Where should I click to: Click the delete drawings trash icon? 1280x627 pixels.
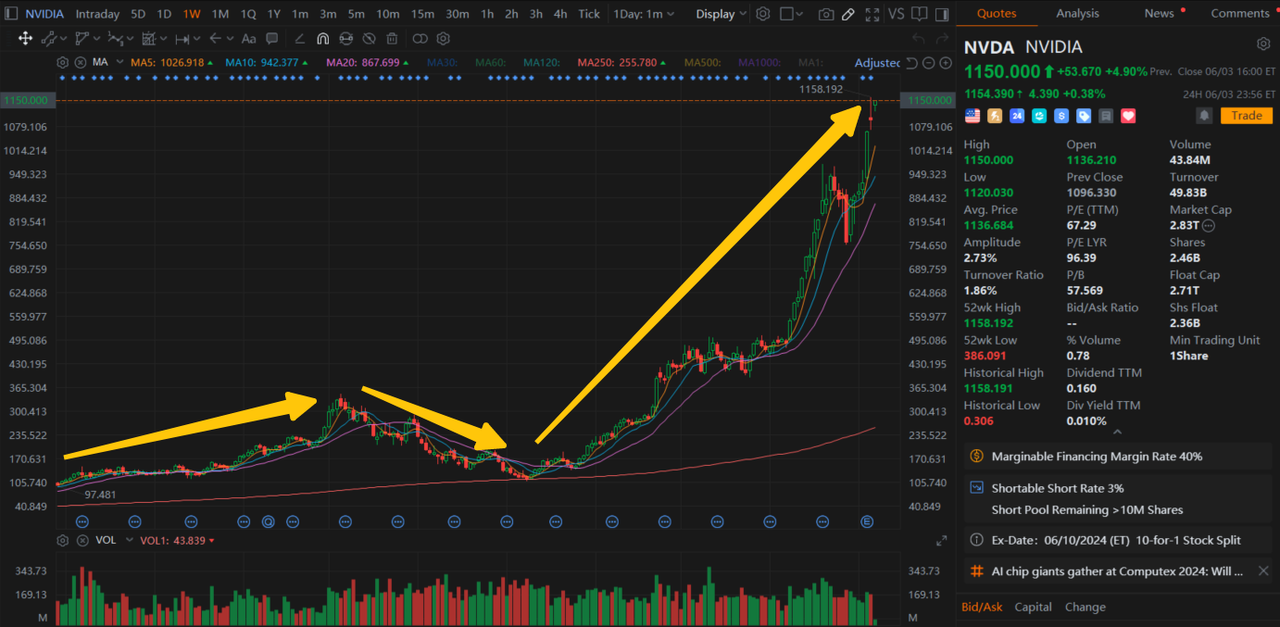click(x=392, y=38)
